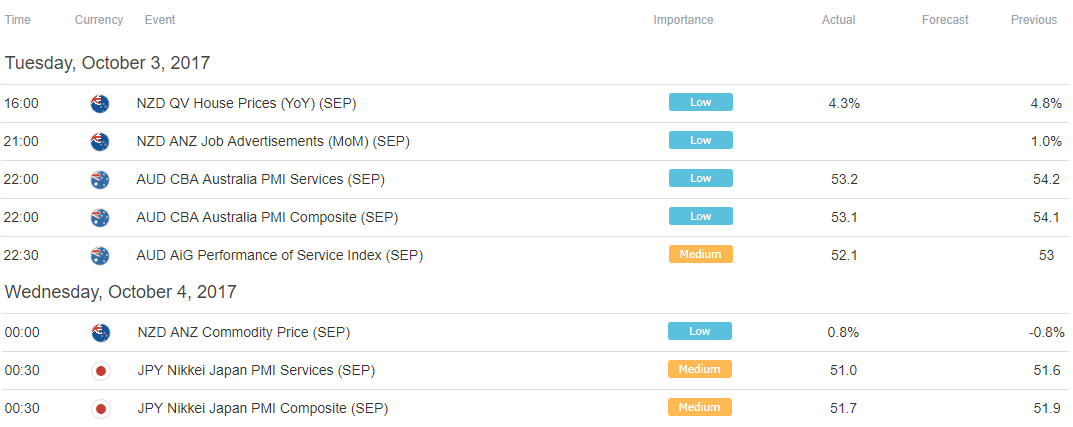Click the Australia flag beside AiG Performance
Viewport: 1073px width, 427px height.
100,256
